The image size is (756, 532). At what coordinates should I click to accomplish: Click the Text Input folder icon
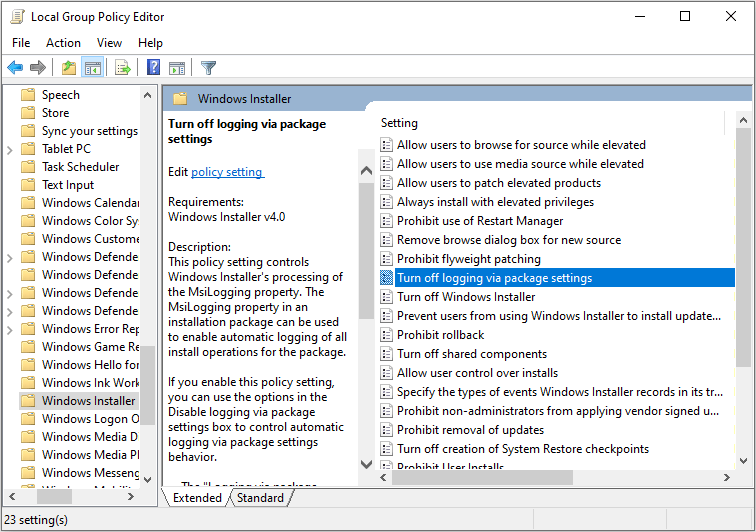point(28,185)
